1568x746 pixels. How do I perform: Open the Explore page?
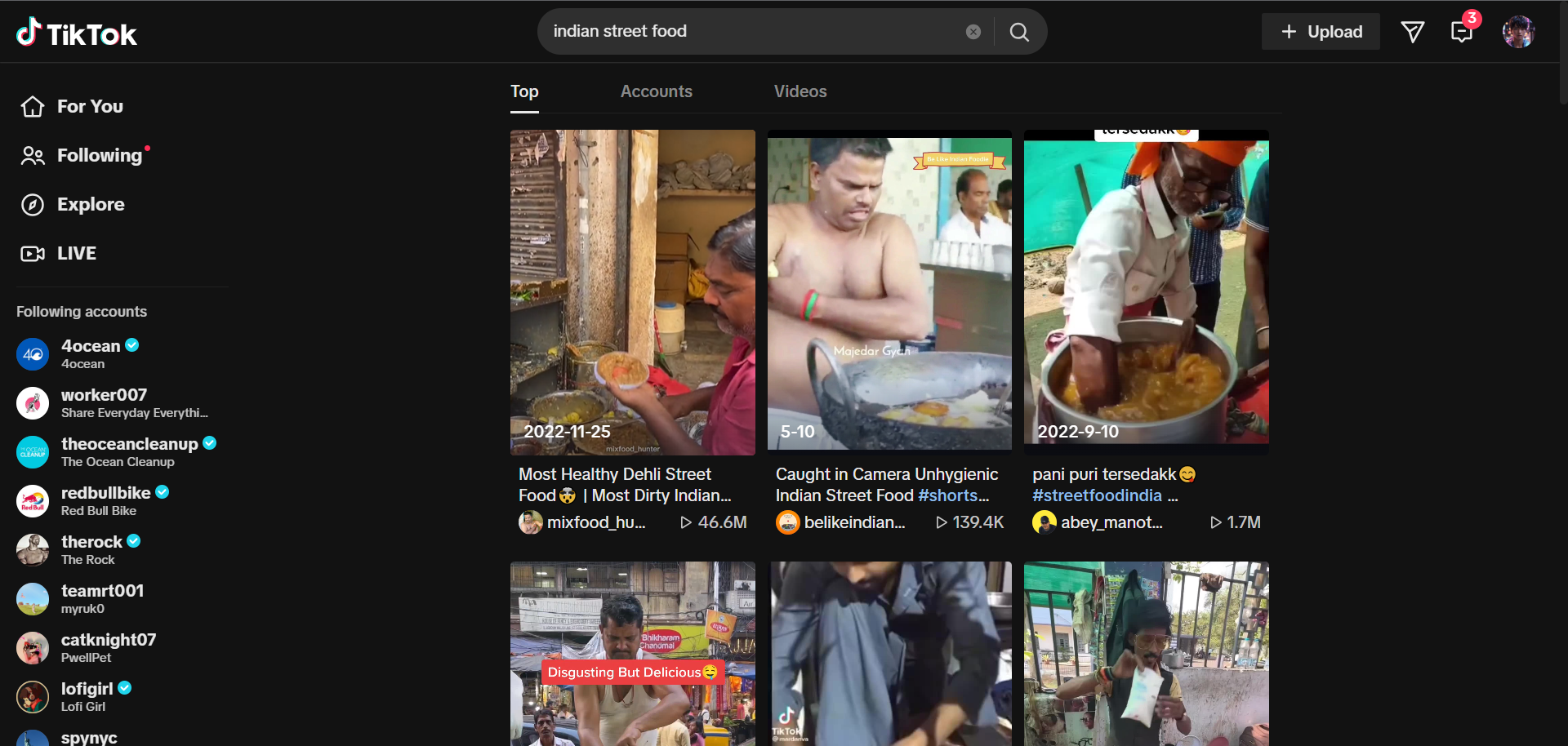91,205
